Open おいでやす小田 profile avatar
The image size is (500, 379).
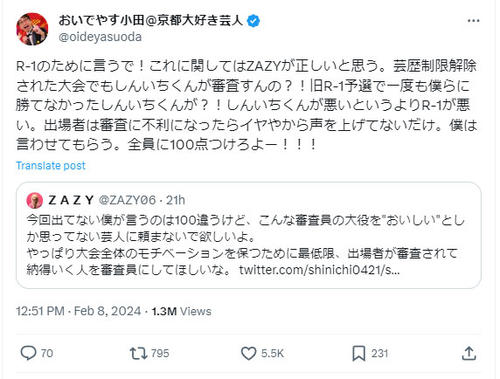(x=32, y=29)
